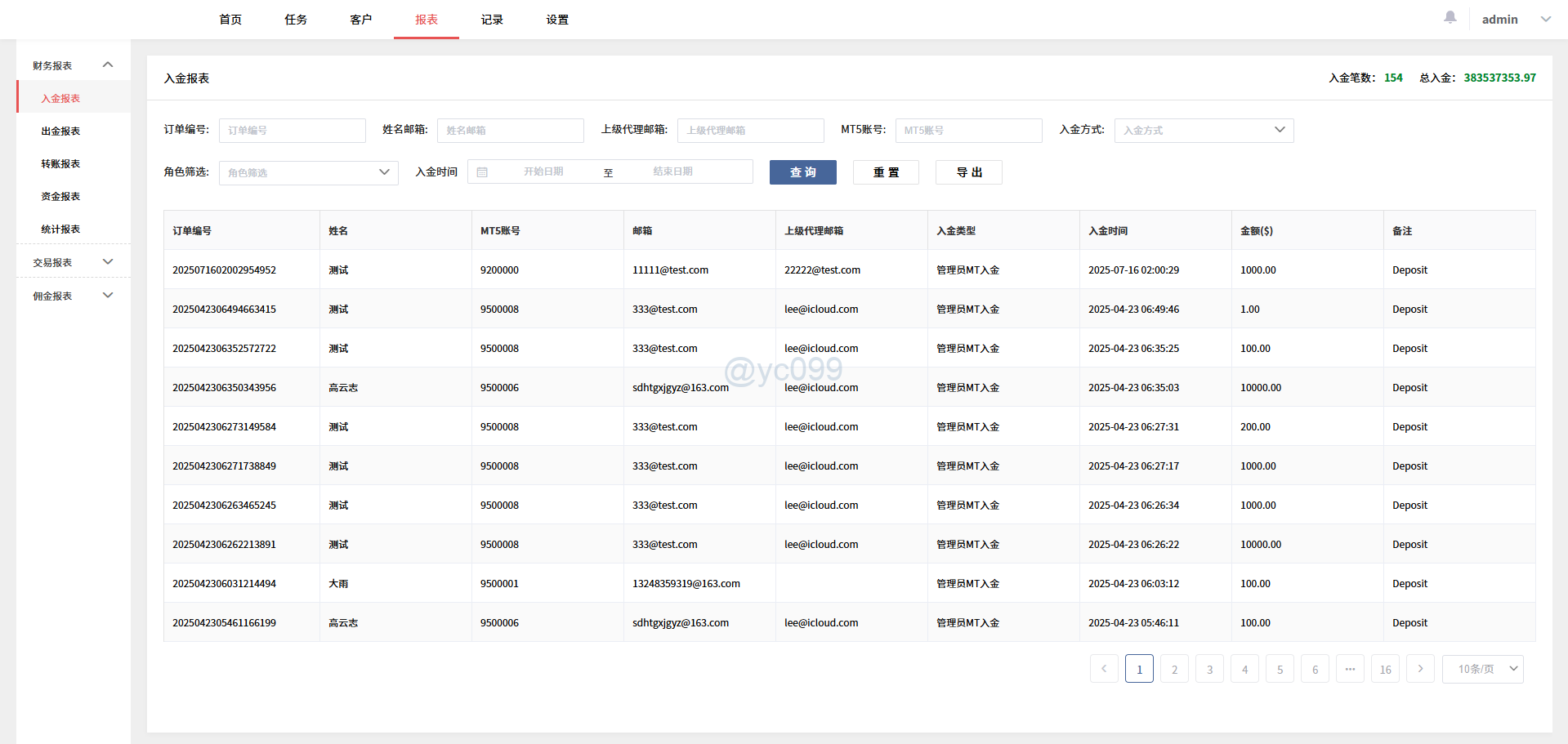This screenshot has height=744, width=1568.
Task: Click the ellipsis icon to jump pages
Action: coord(1350,668)
